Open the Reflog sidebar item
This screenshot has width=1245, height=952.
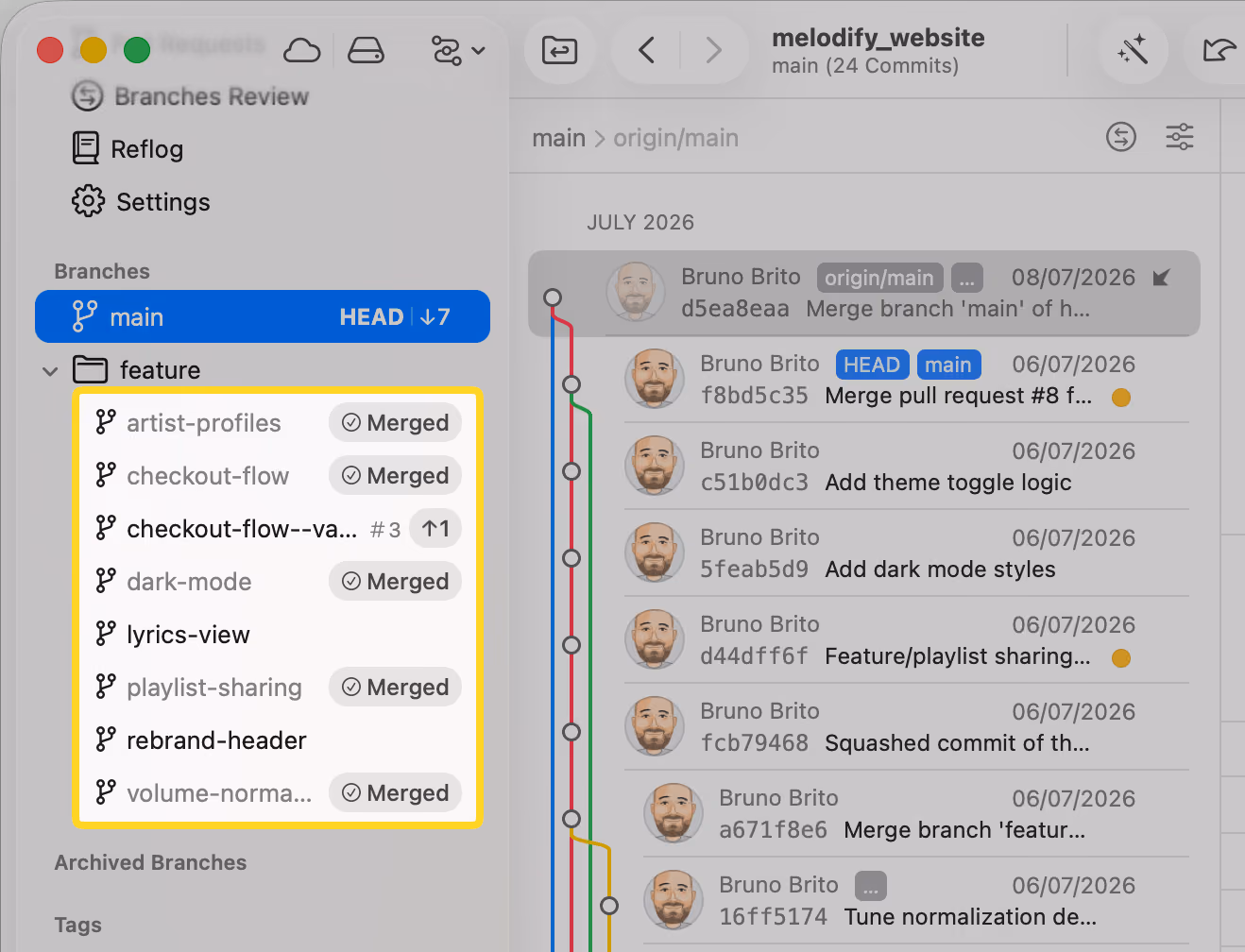[128, 149]
